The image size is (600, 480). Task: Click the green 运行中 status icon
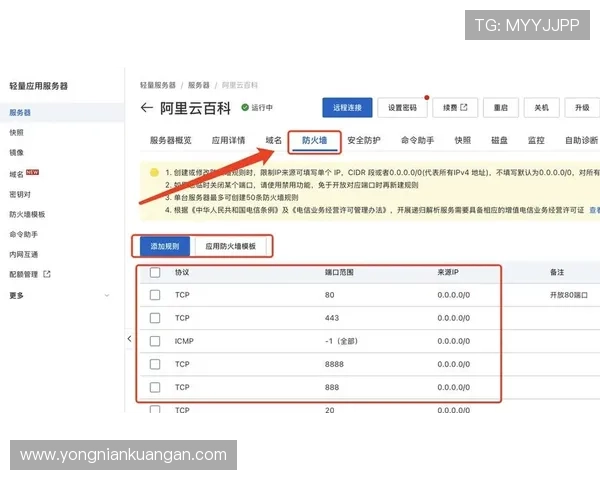pos(245,108)
